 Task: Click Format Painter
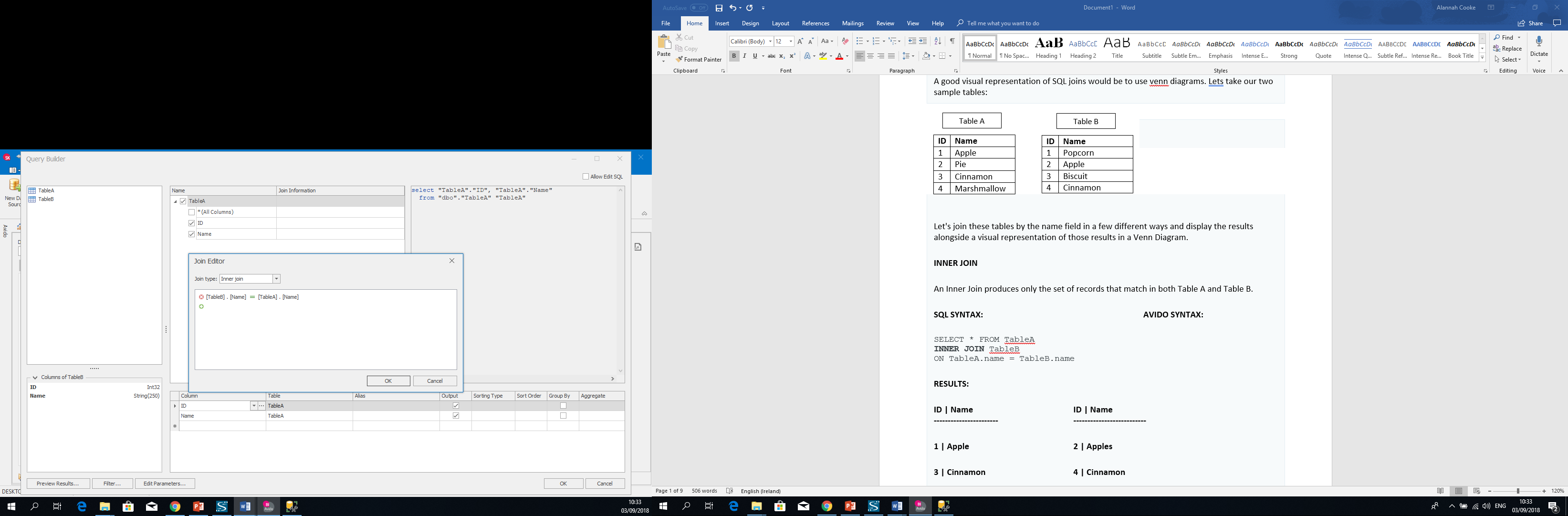[699, 60]
